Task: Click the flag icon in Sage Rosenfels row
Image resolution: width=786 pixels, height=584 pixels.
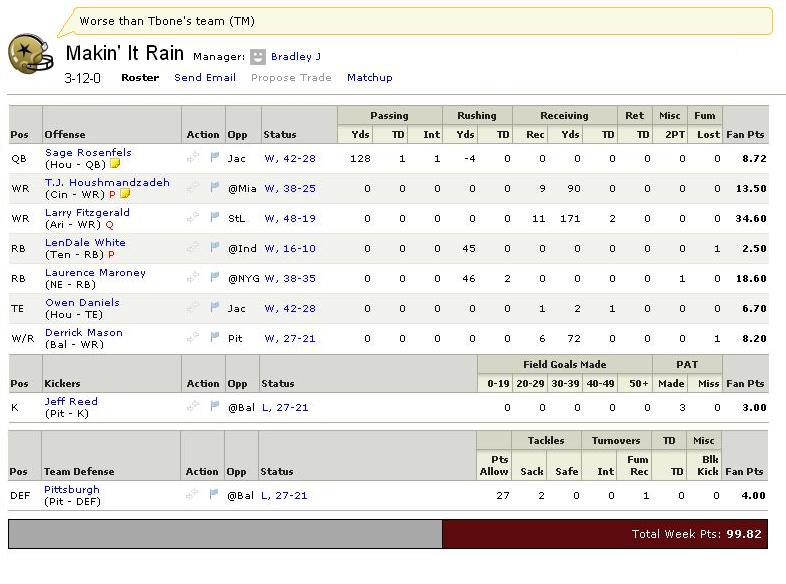Action: [215, 157]
